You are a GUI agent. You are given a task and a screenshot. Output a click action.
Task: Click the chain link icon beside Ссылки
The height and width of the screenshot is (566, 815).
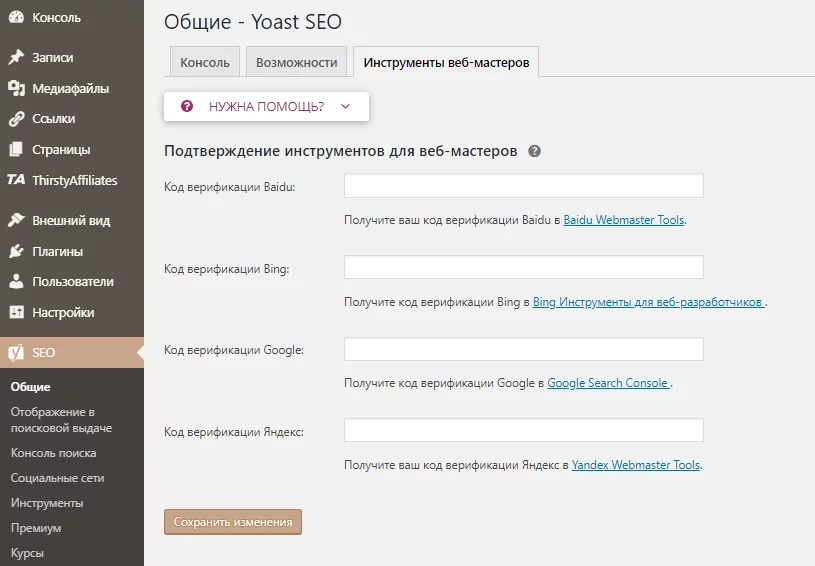tap(16, 119)
